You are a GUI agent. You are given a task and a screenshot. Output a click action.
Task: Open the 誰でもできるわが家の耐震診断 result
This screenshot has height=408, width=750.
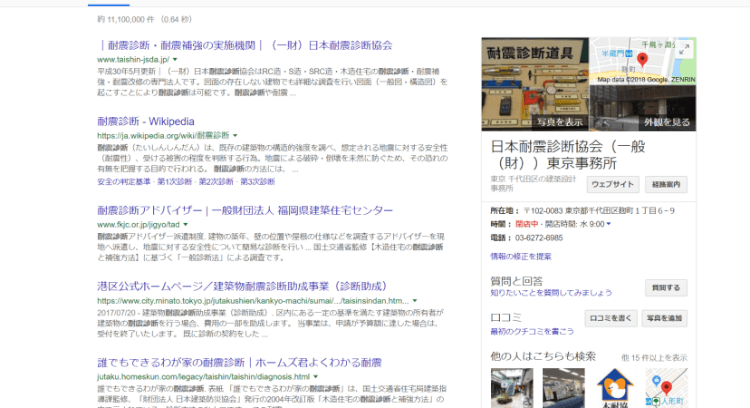[239, 362]
